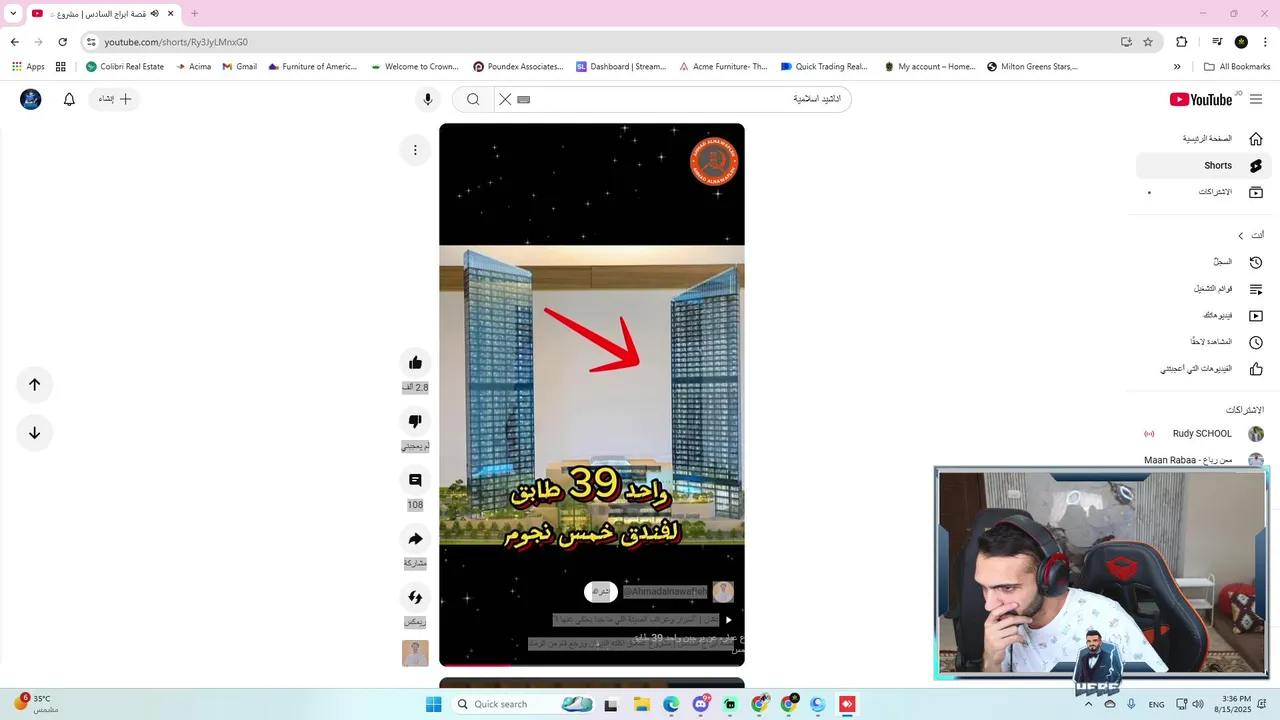Open Ahmadalnawafleh channel avatar on Short
1280x720 pixels.
coord(723,592)
